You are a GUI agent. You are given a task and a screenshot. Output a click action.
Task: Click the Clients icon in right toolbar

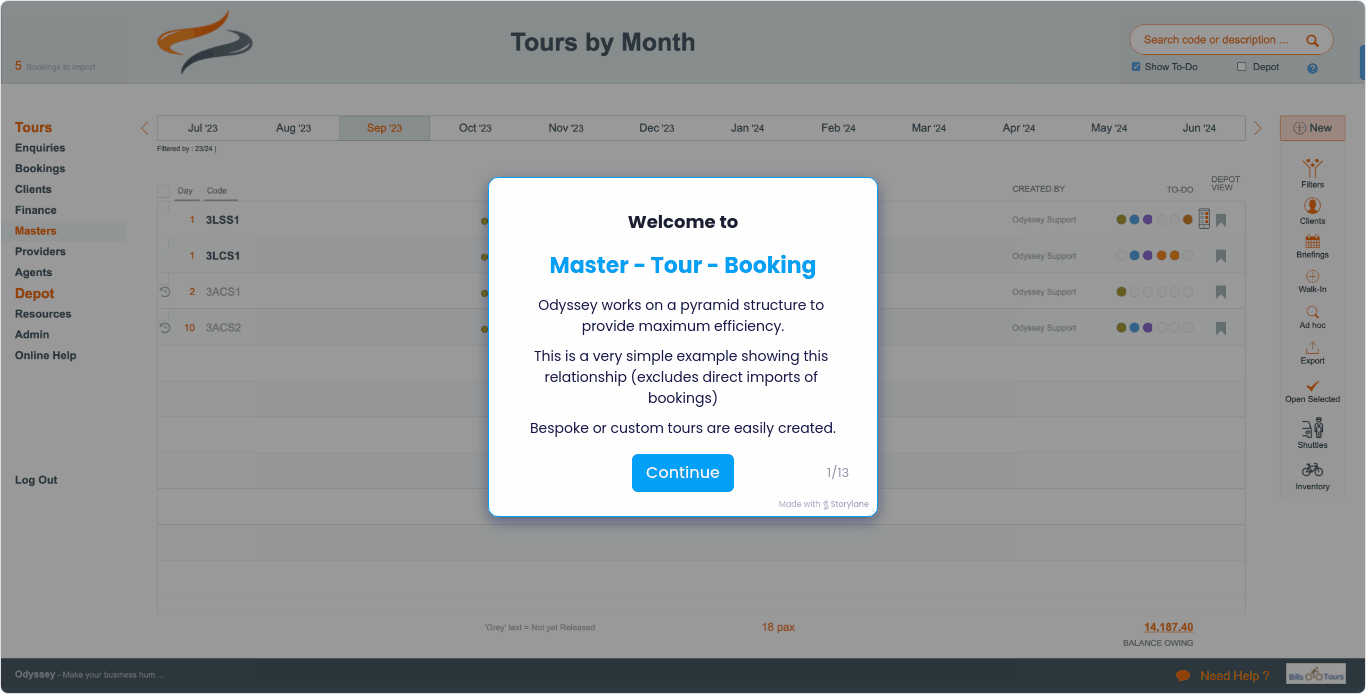[1312, 206]
